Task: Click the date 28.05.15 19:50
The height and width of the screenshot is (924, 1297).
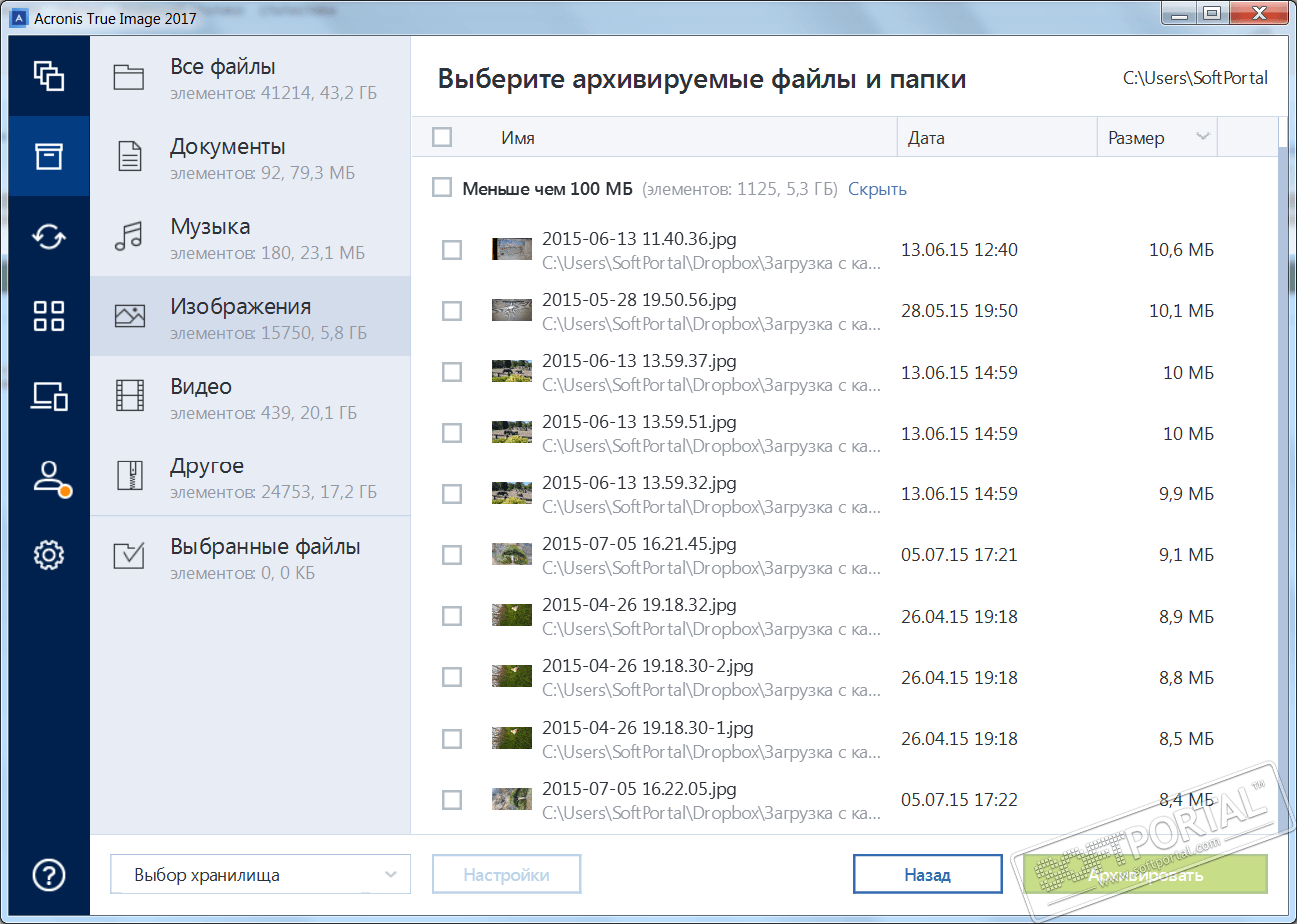Action: 959,311
